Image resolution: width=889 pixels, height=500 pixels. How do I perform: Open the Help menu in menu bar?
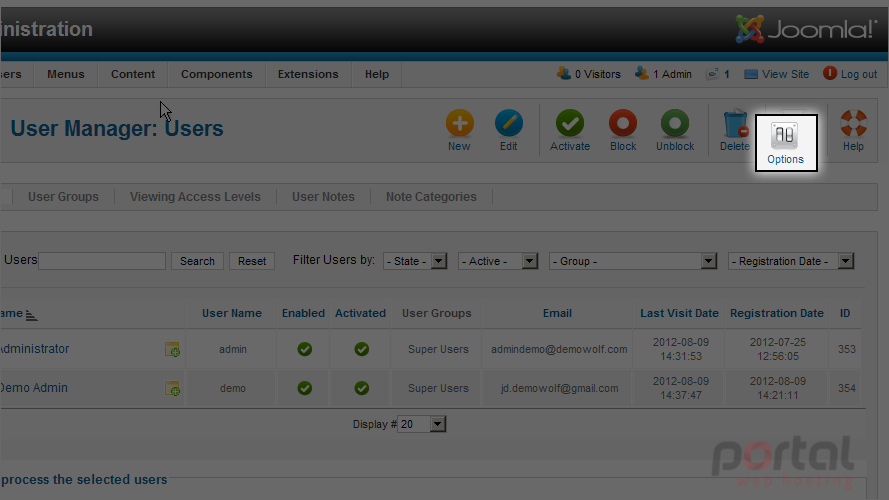point(376,74)
